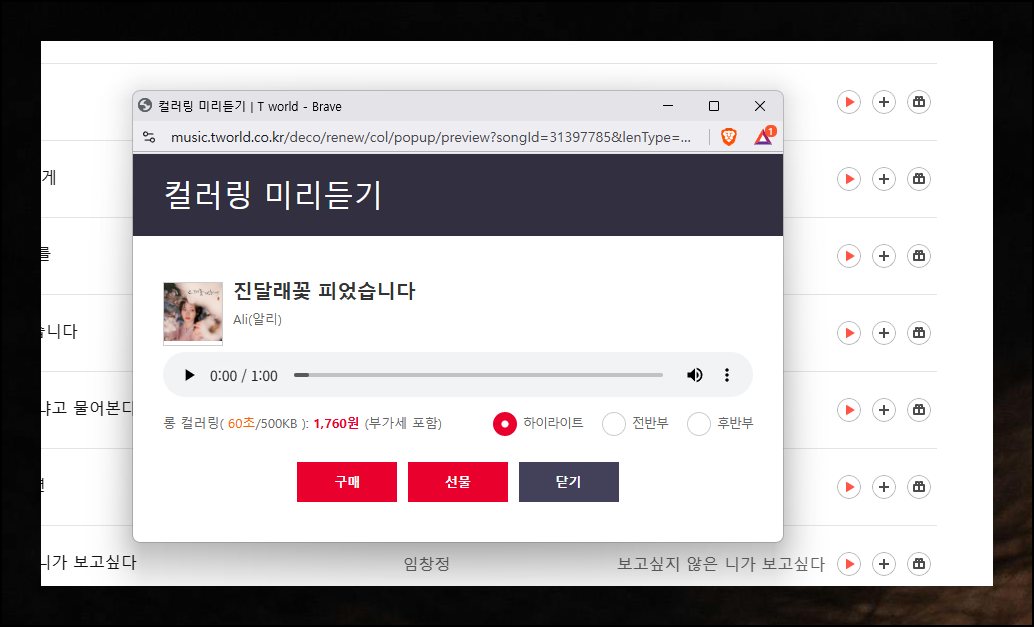Click the globe icon in popup title bar

145,105
